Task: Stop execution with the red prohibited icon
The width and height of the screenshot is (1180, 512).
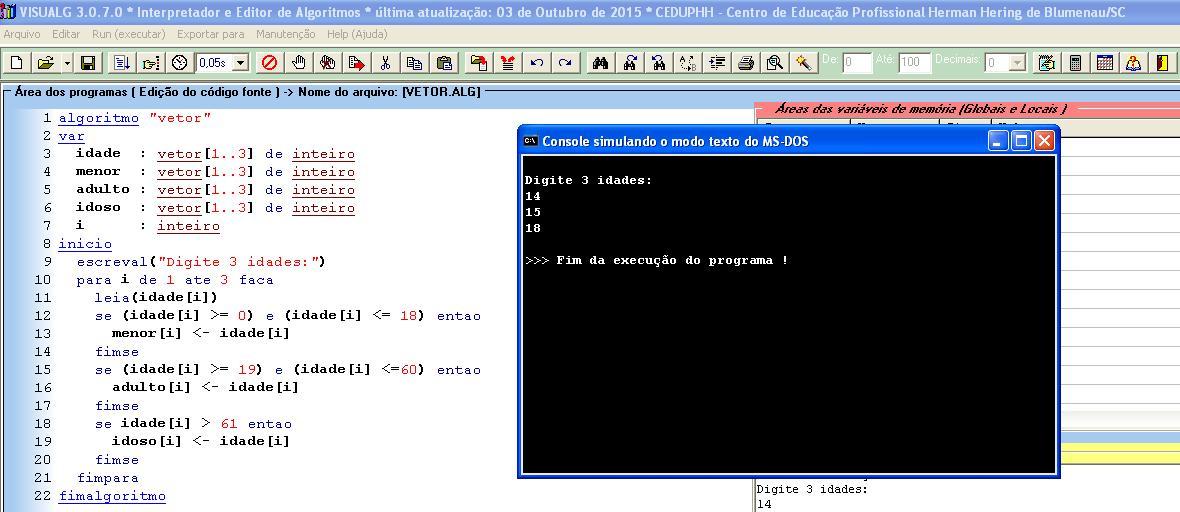Action: click(269, 63)
